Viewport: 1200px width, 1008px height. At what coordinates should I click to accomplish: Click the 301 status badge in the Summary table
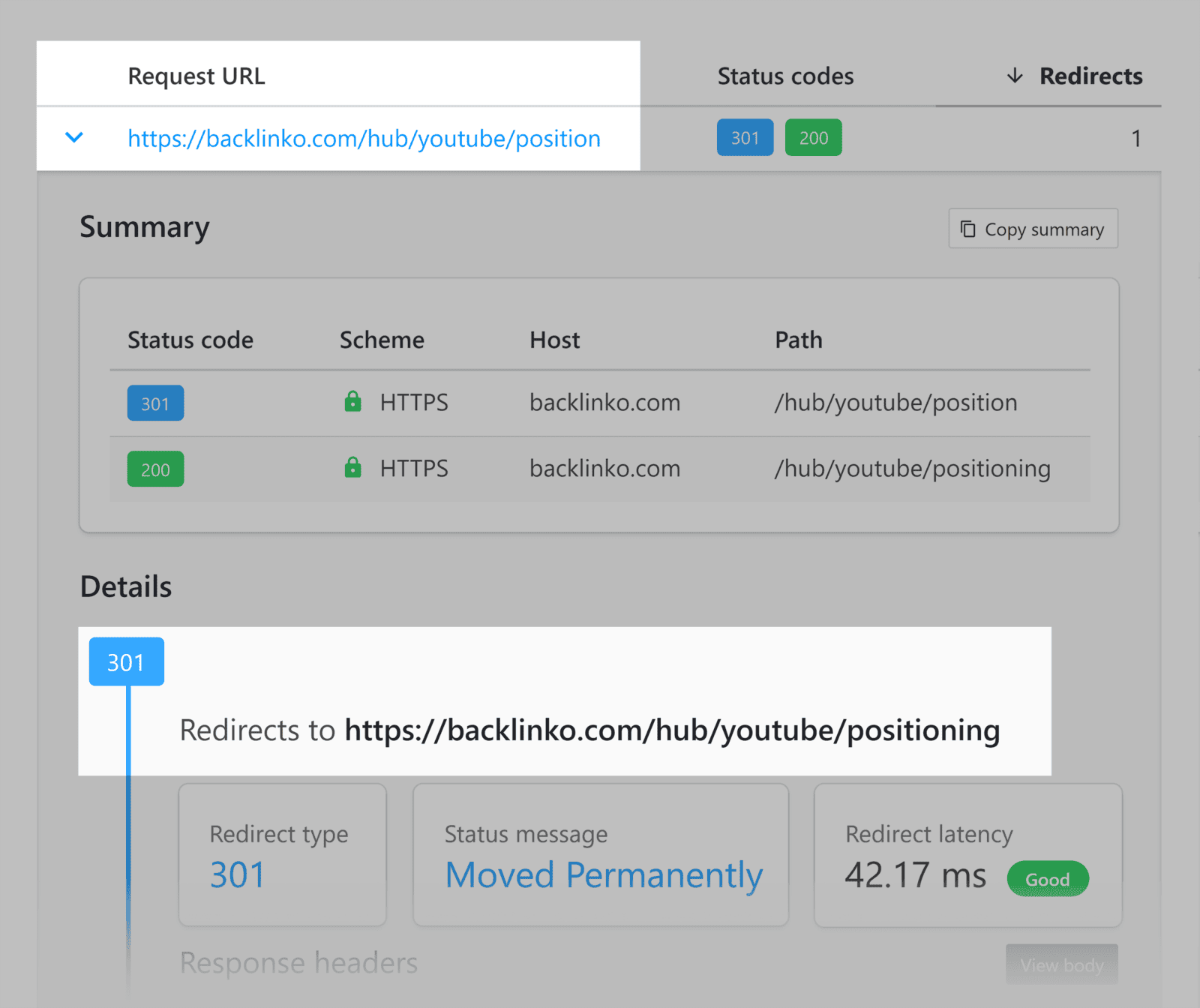pos(155,403)
